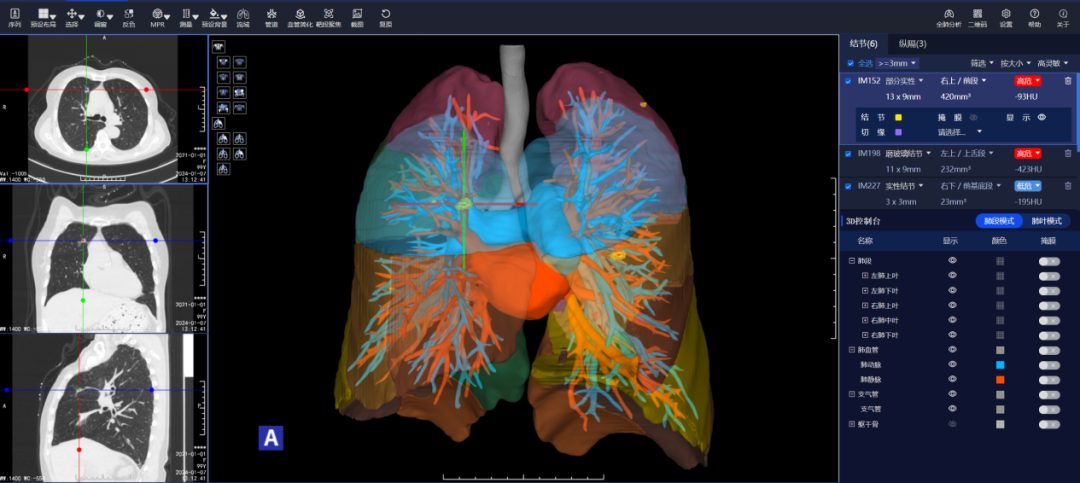Open the 请选择 margin dropdown
Screen dimensions: 1080x483
click(959, 132)
